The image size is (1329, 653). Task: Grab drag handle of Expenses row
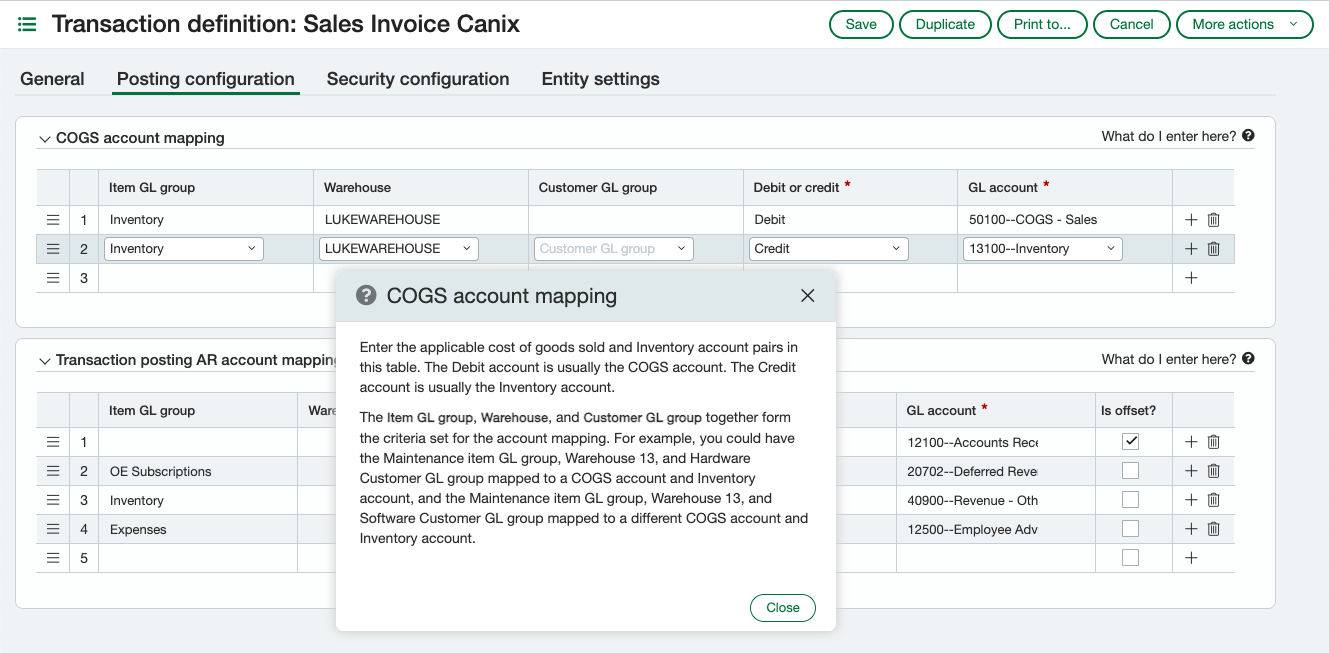pyautogui.click(x=53, y=529)
